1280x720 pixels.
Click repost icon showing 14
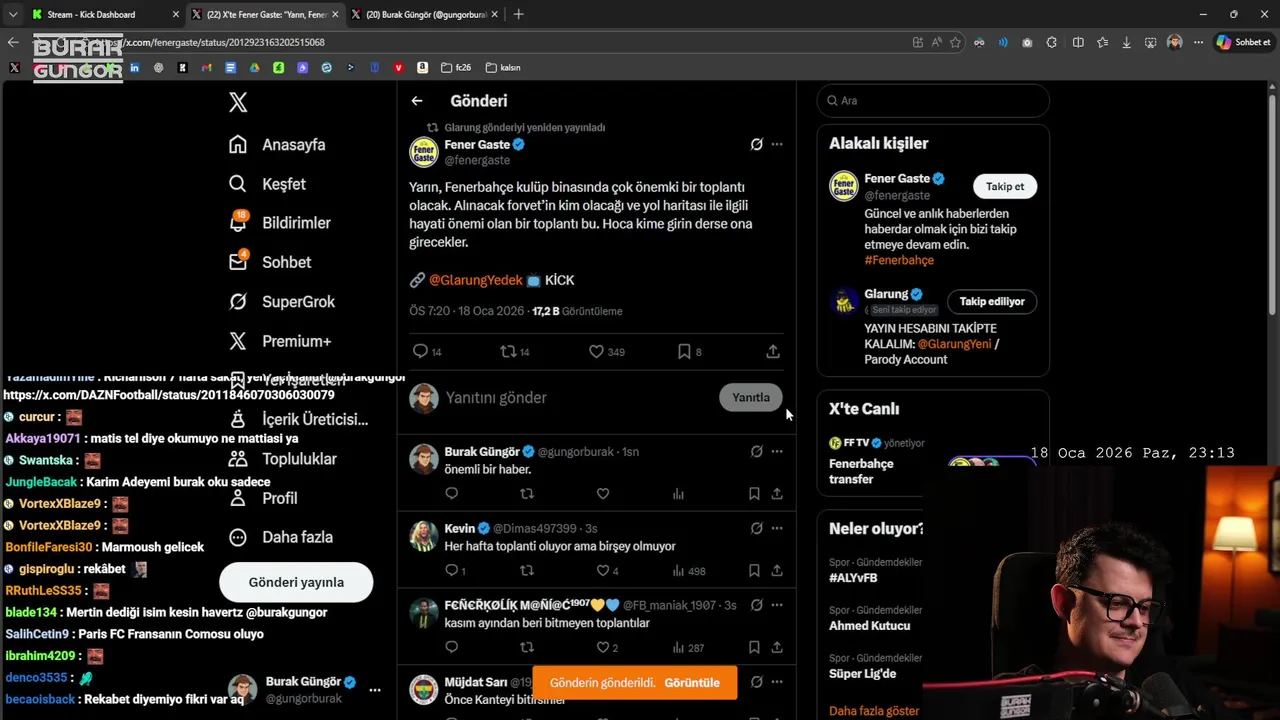tap(508, 351)
